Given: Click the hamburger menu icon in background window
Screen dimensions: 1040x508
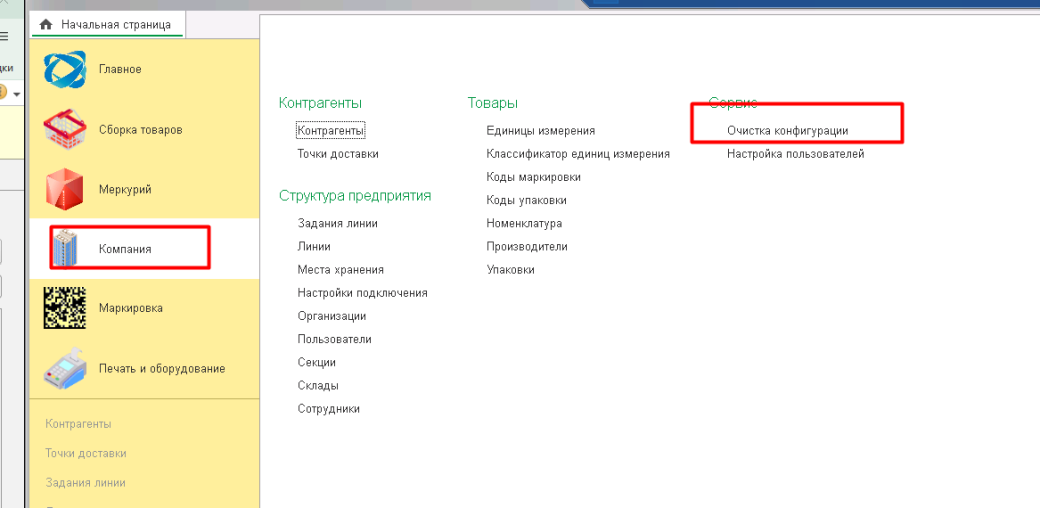Looking at the screenshot, I should click(4, 37).
